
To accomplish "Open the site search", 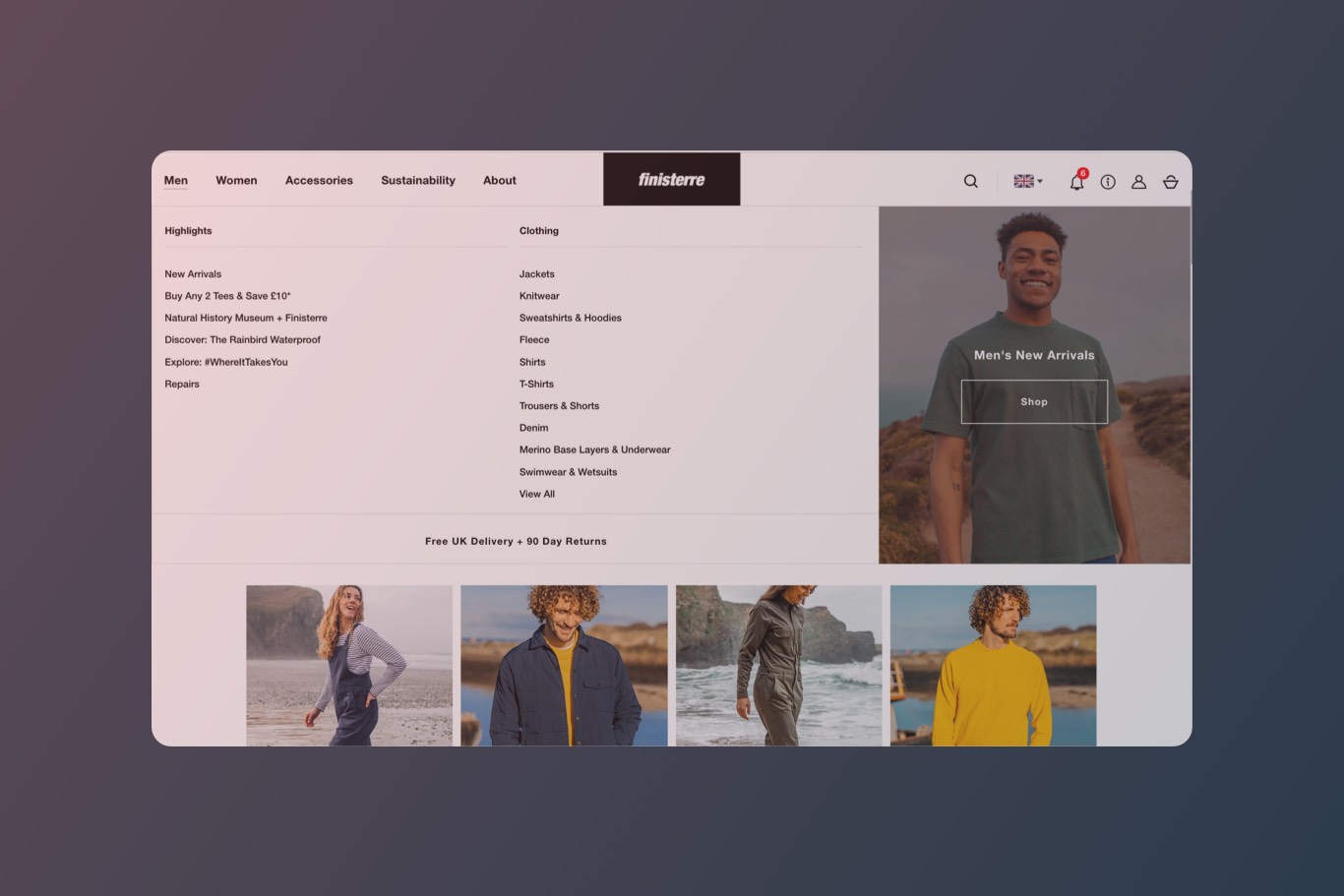I will pos(970,181).
